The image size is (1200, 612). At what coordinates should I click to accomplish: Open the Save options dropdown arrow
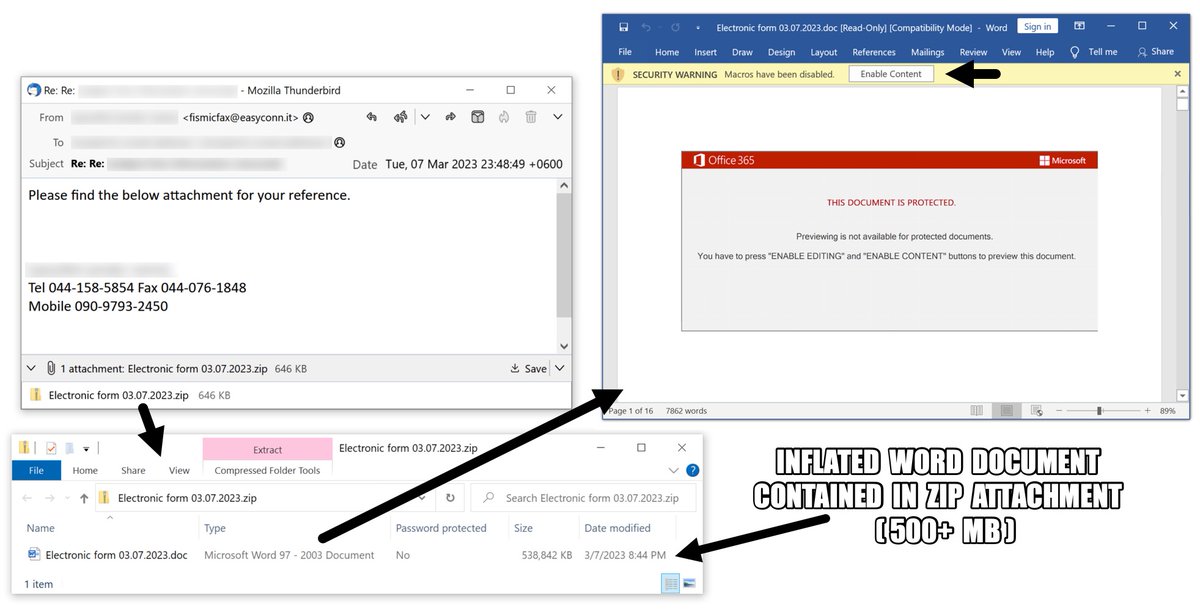pyautogui.click(x=559, y=368)
